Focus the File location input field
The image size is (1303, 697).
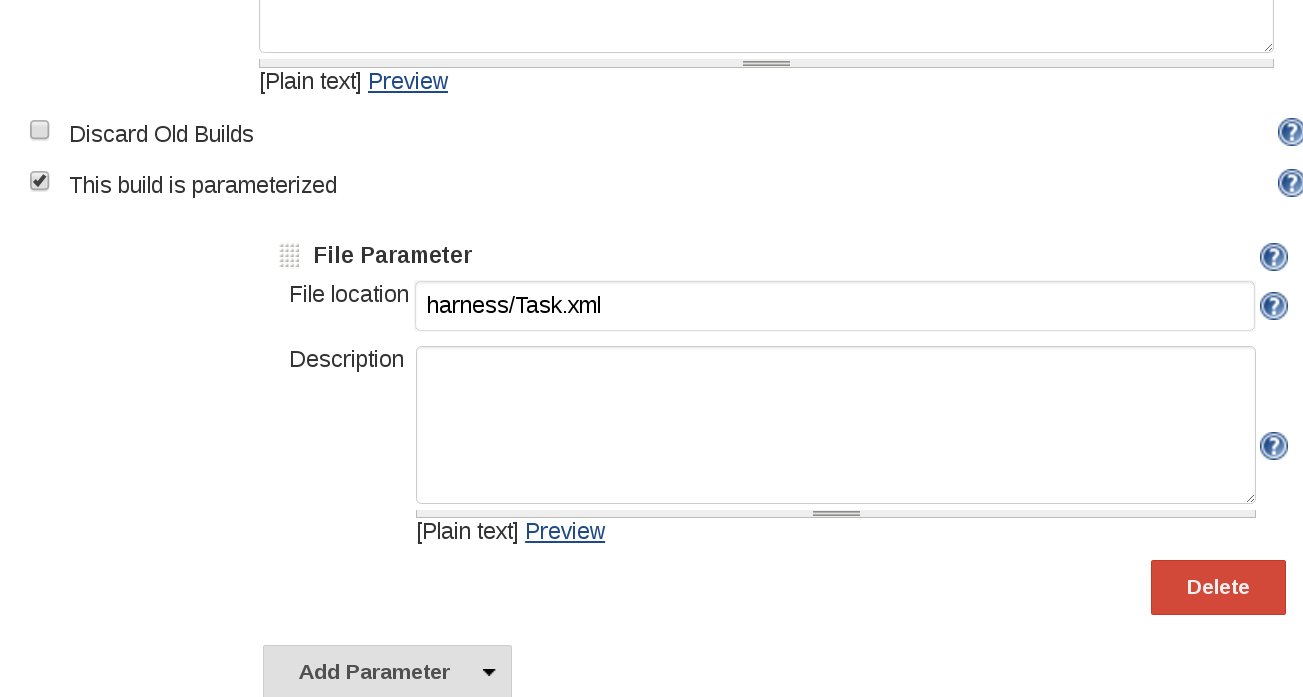(834, 306)
